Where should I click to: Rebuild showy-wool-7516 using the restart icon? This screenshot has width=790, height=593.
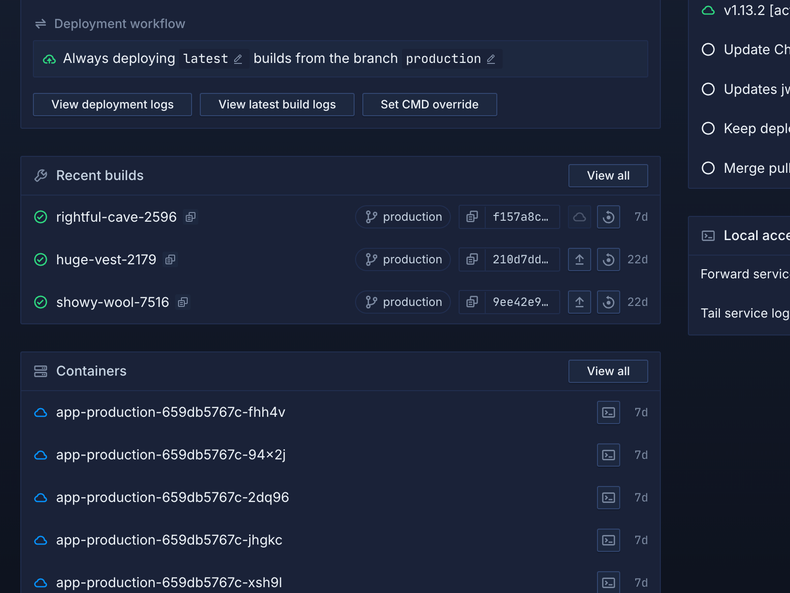[x=608, y=302]
